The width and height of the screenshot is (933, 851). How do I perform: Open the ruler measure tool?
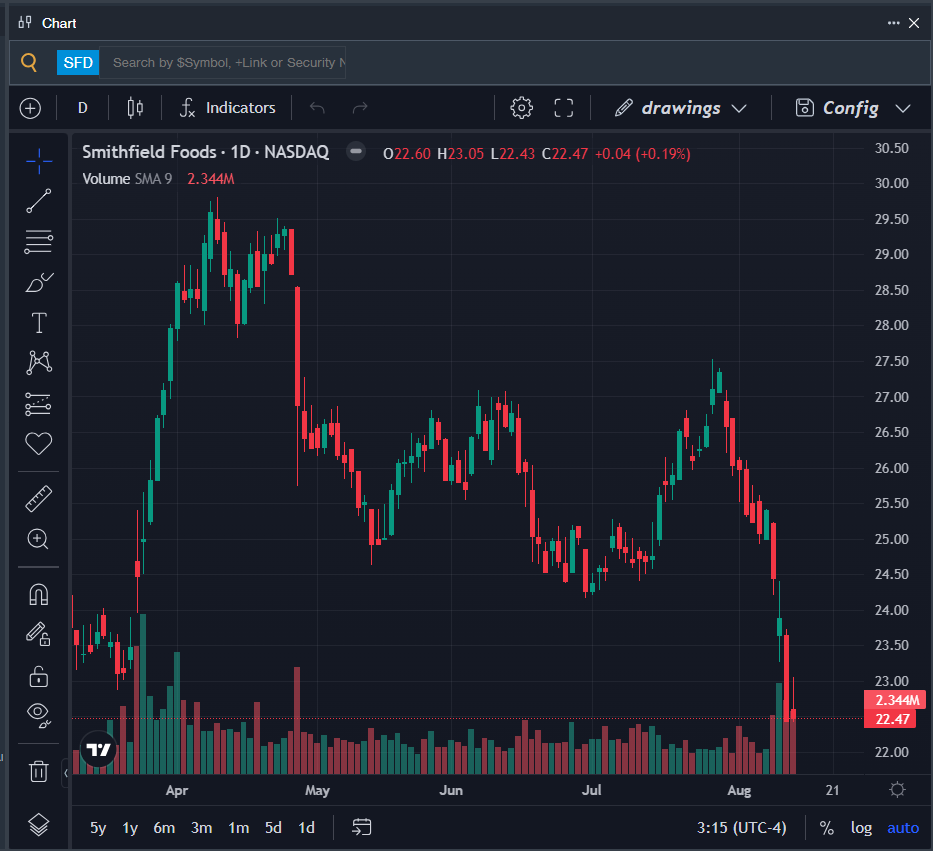click(x=39, y=499)
